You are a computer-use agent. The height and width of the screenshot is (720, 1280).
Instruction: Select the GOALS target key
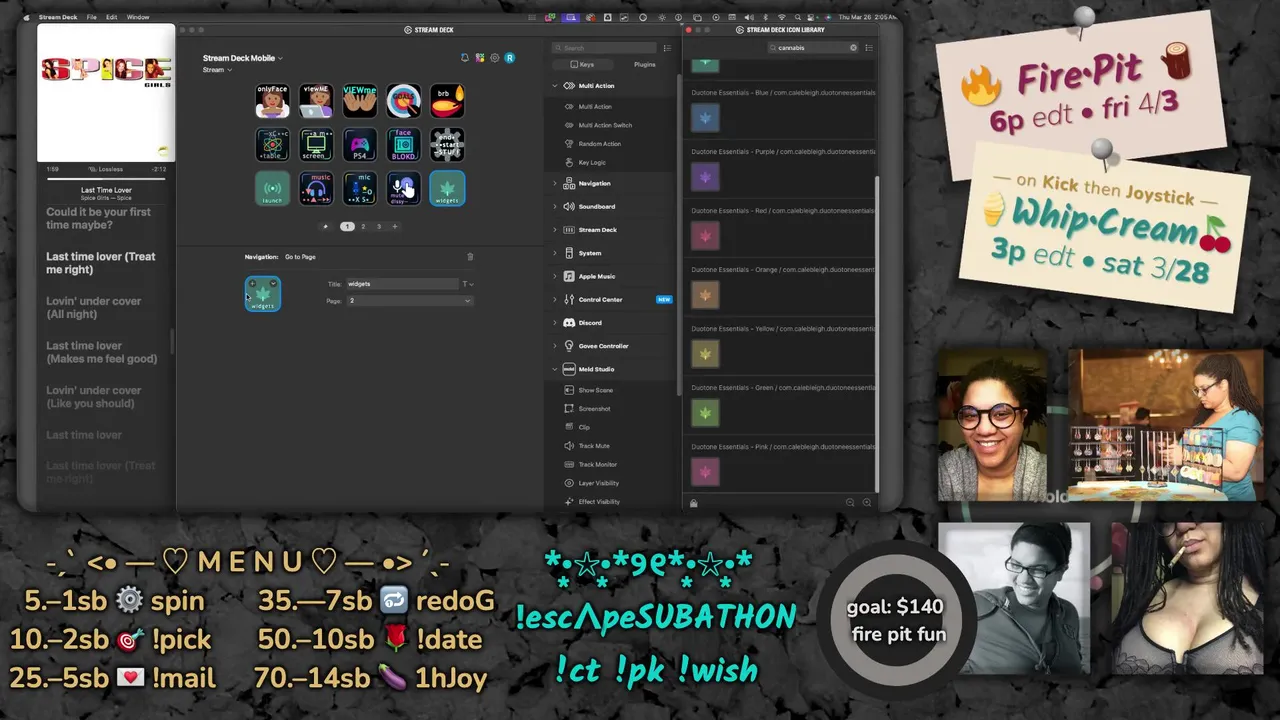[404, 101]
